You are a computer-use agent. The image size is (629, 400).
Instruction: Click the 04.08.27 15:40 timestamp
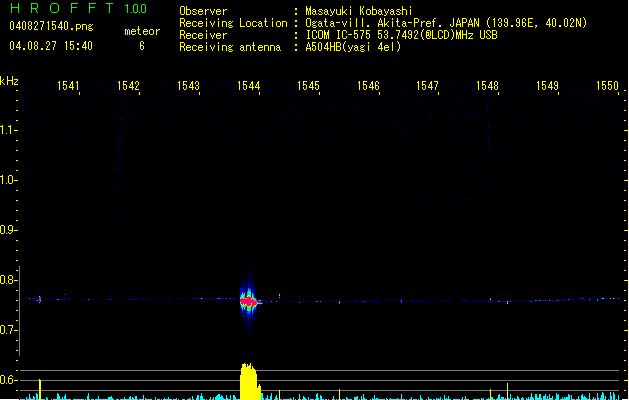point(50,46)
